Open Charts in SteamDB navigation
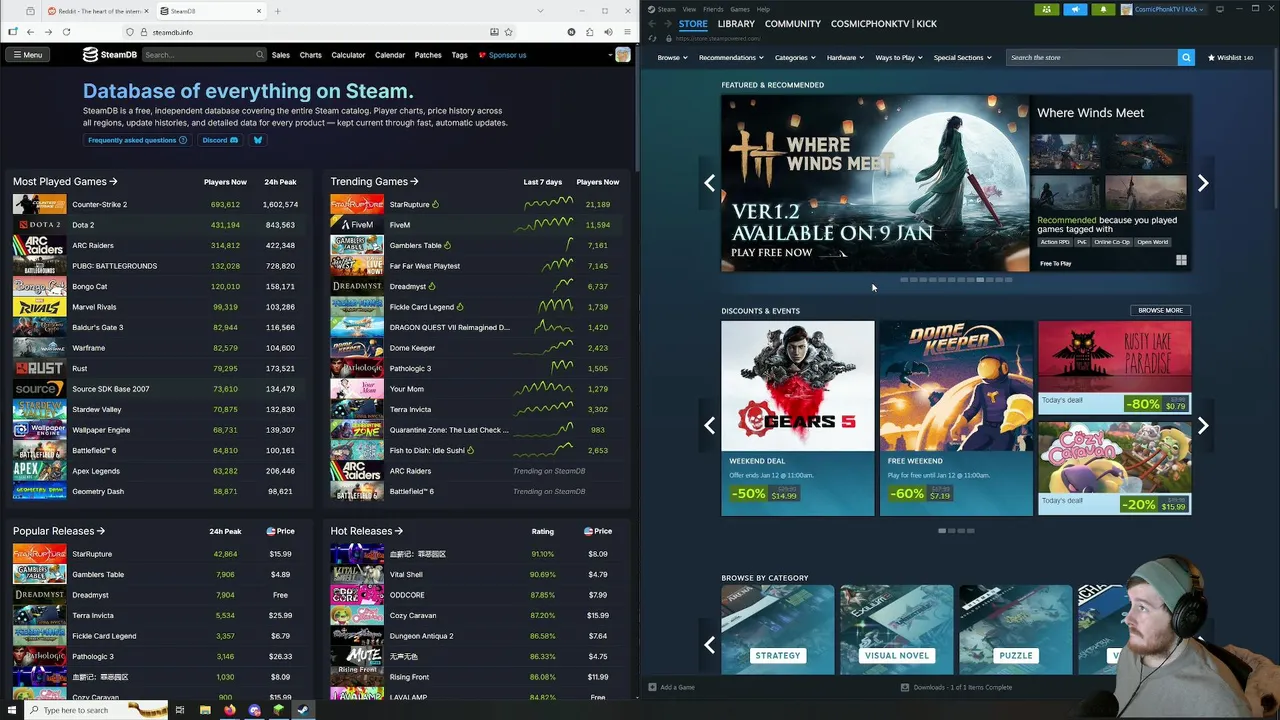 tap(311, 55)
